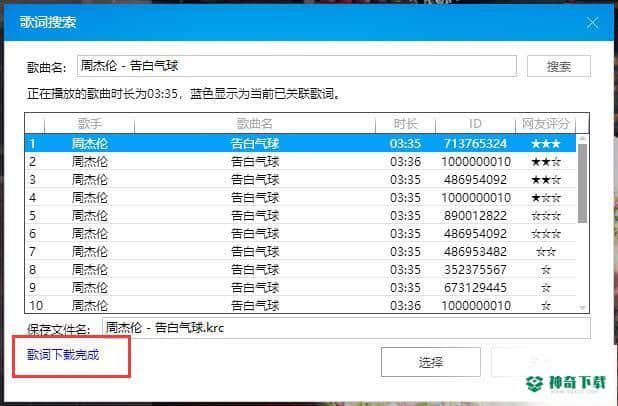Focus the 歌曲名 input field
The image size is (618, 406).
tap(296, 66)
